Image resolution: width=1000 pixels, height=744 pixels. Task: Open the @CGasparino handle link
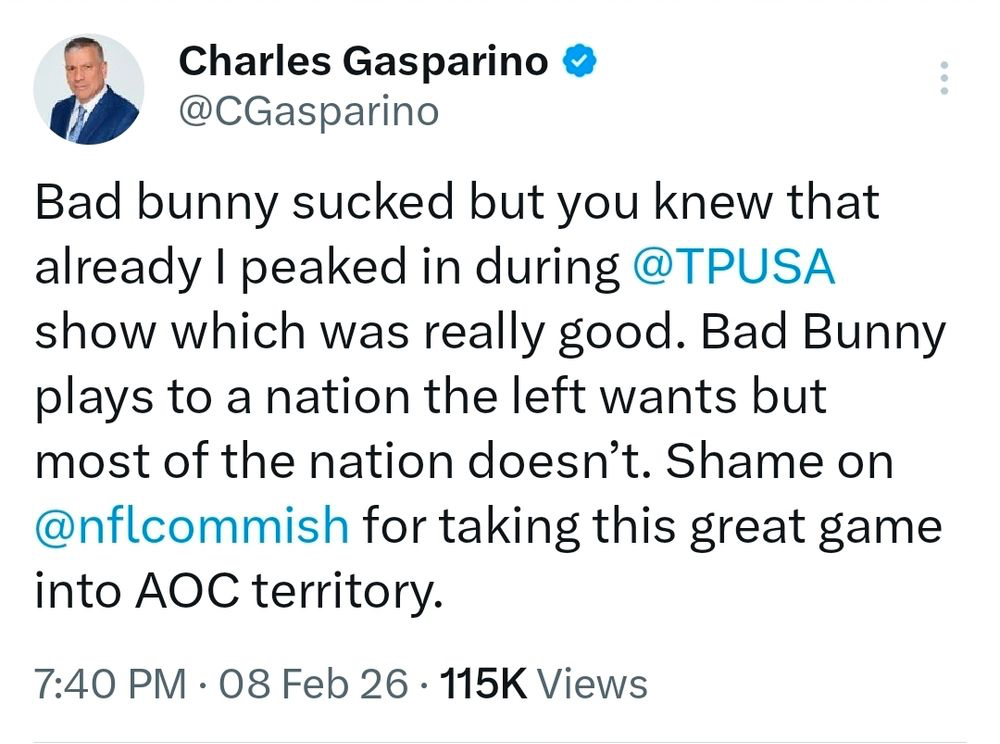[308, 111]
